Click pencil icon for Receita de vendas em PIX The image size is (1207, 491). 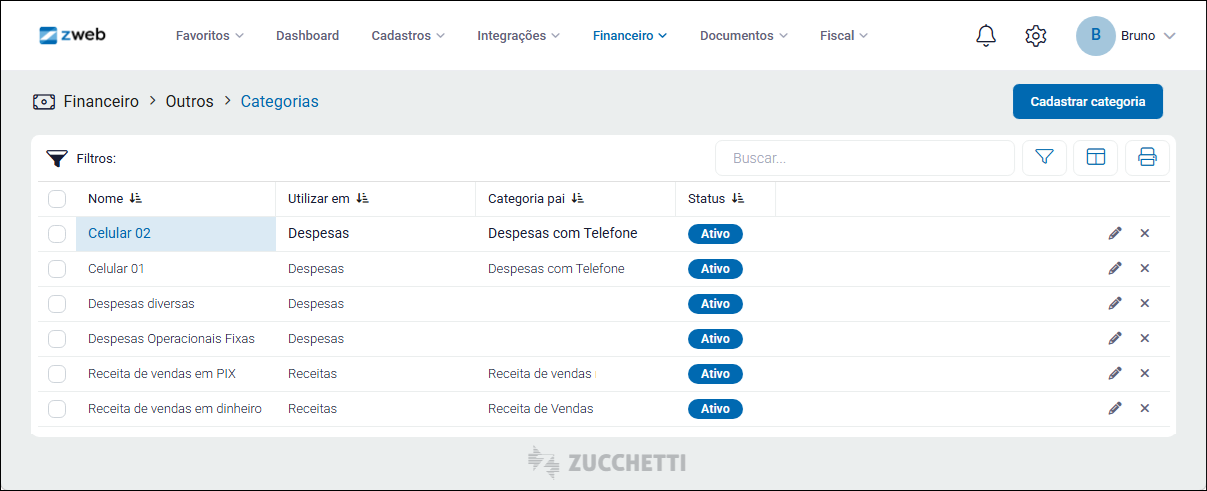pyautogui.click(x=1115, y=374)
